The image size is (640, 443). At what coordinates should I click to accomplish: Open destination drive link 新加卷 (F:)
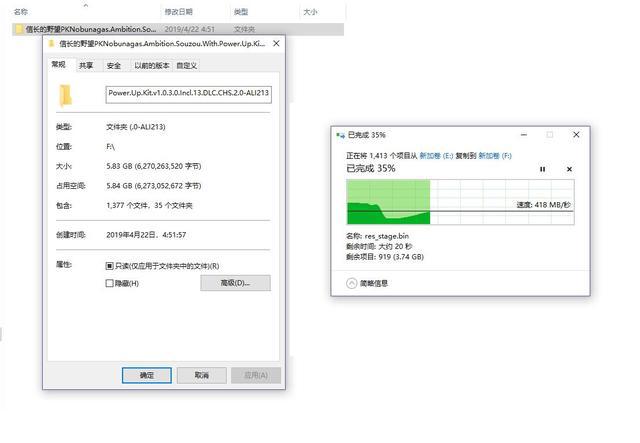(x=495, y=156)
